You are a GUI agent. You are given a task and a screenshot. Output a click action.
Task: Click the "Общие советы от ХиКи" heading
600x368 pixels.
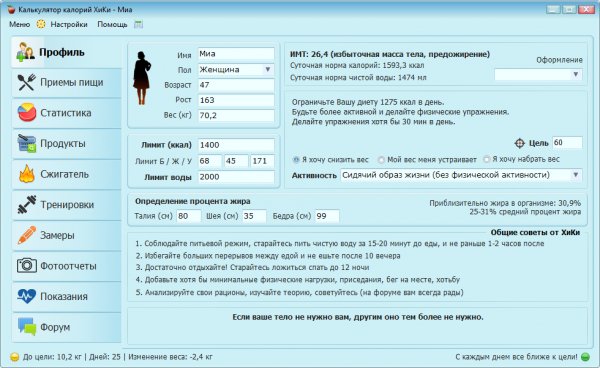tap(535, 233)
